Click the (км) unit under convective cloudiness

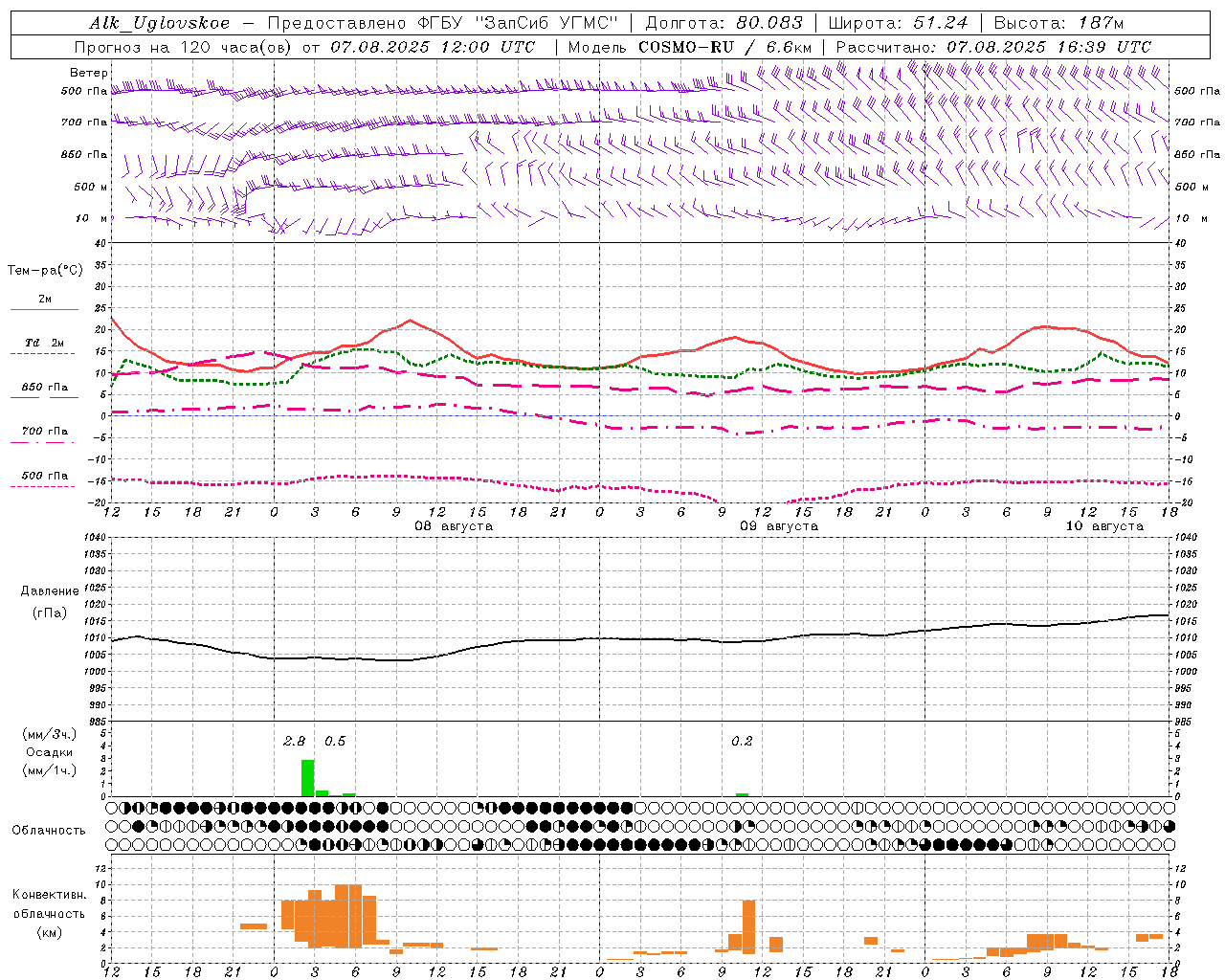coord(50,932)
